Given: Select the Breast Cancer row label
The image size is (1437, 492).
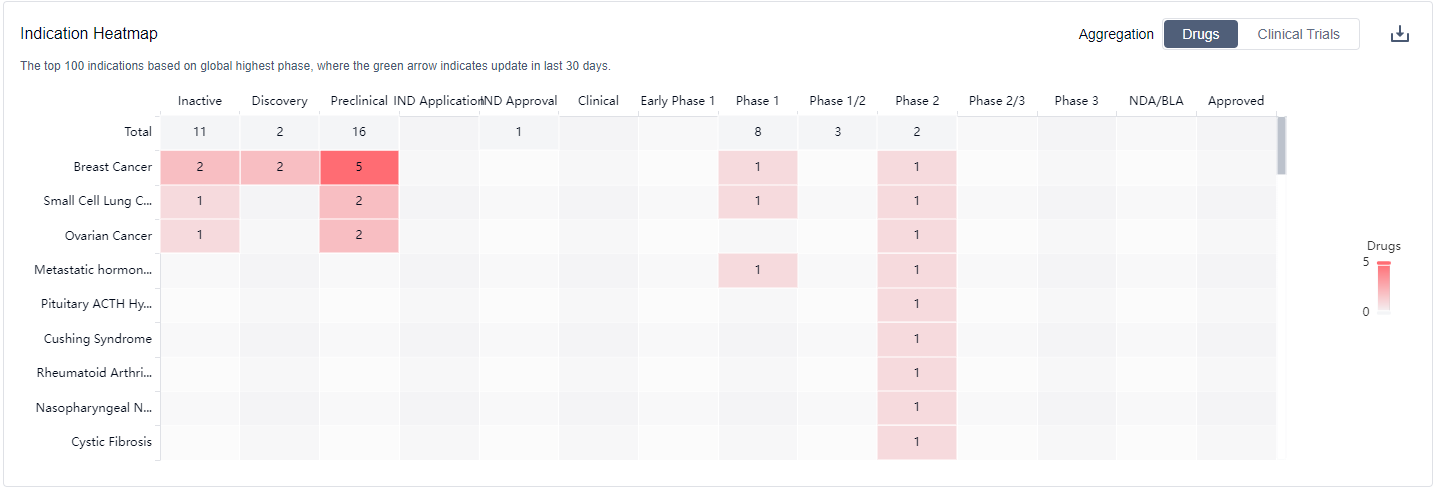Looking at the screenshot, I should (112, 167).
